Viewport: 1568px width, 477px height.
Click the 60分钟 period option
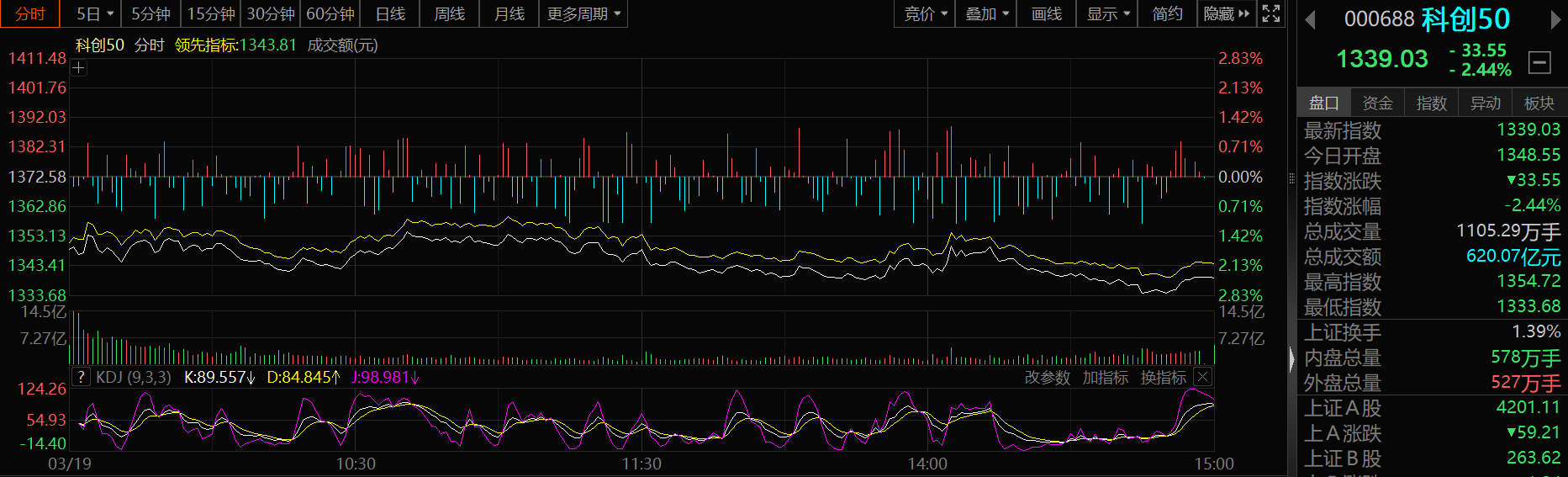[330, 13]
